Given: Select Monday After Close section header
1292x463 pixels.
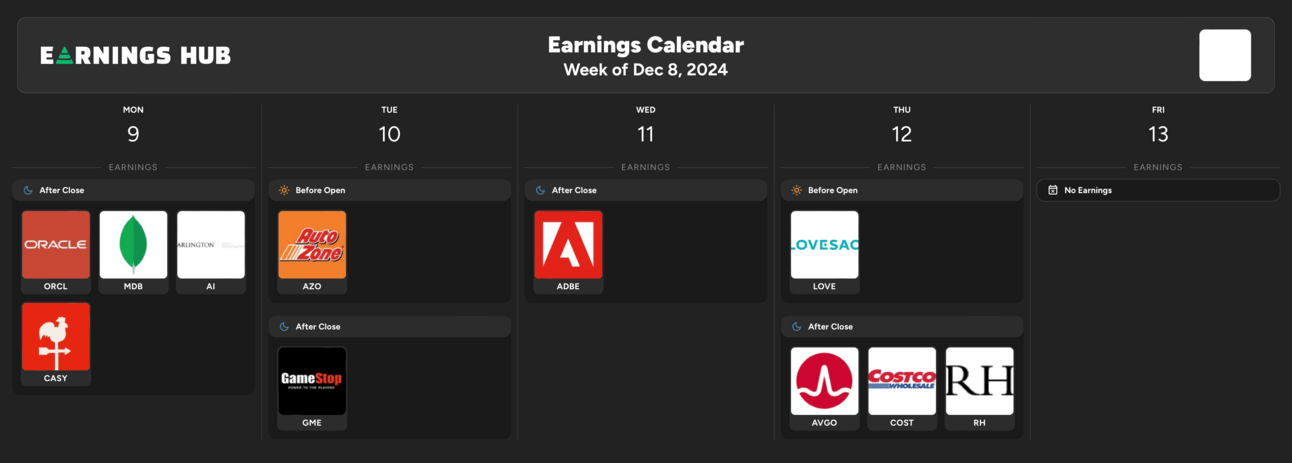Looking at the screenshot, I should [134, 190].
